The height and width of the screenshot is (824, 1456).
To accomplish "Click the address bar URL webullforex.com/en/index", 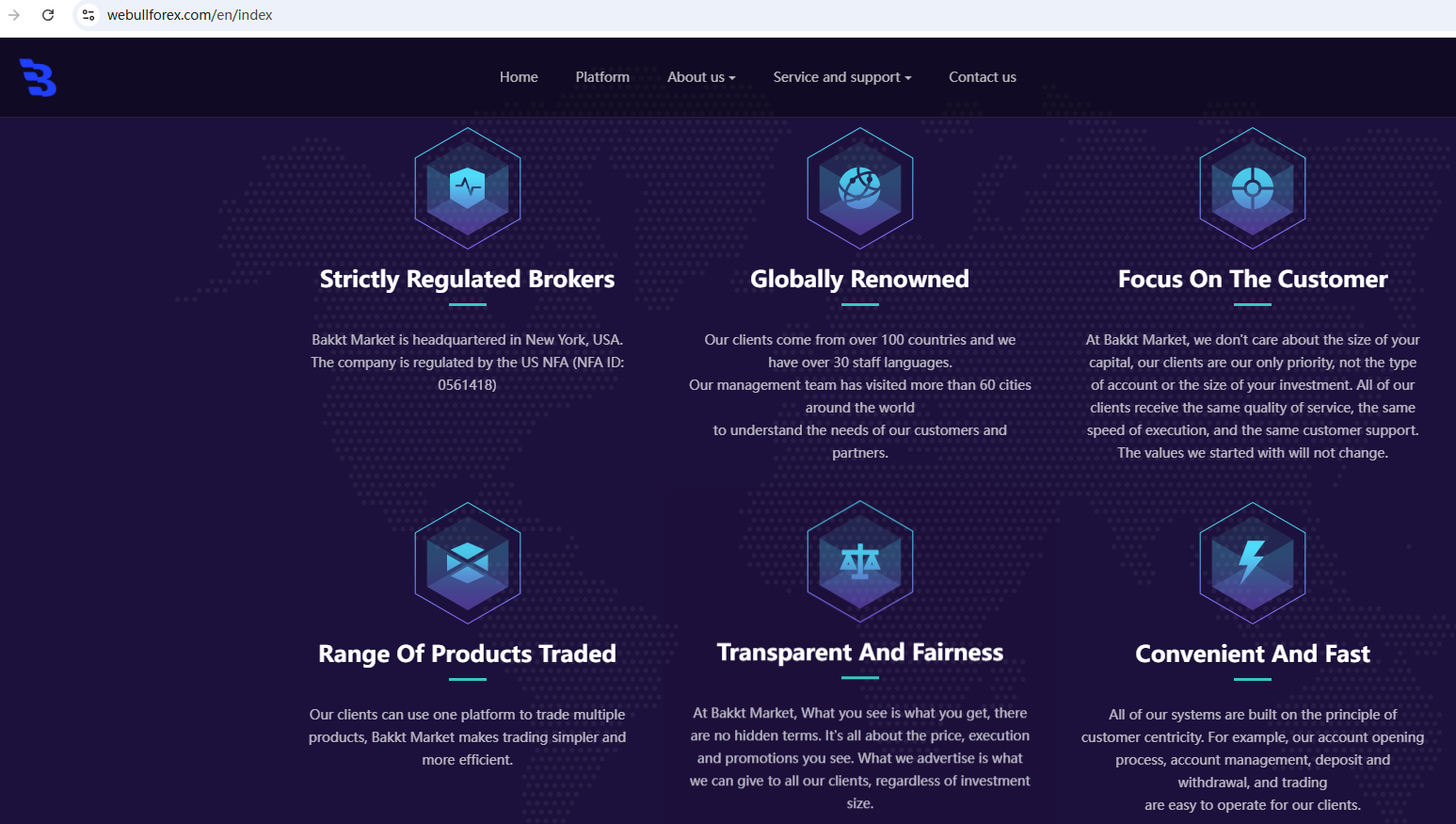I will click(190, 15).
